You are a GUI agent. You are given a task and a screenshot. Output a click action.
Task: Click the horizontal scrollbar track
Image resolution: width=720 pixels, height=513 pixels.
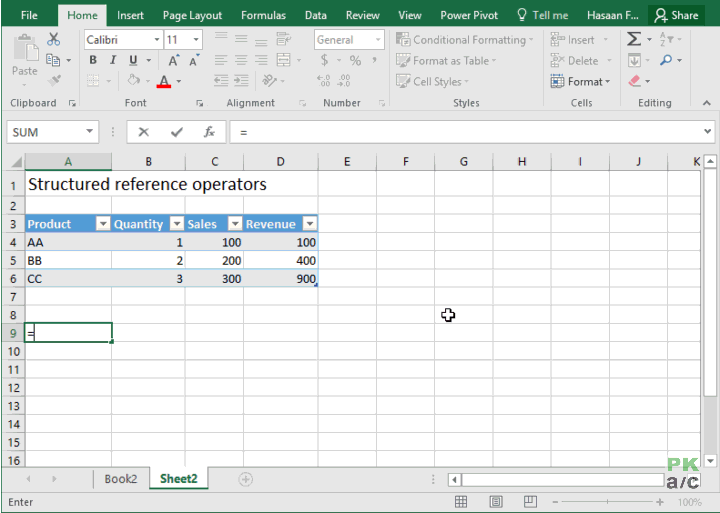pos(562,480)
